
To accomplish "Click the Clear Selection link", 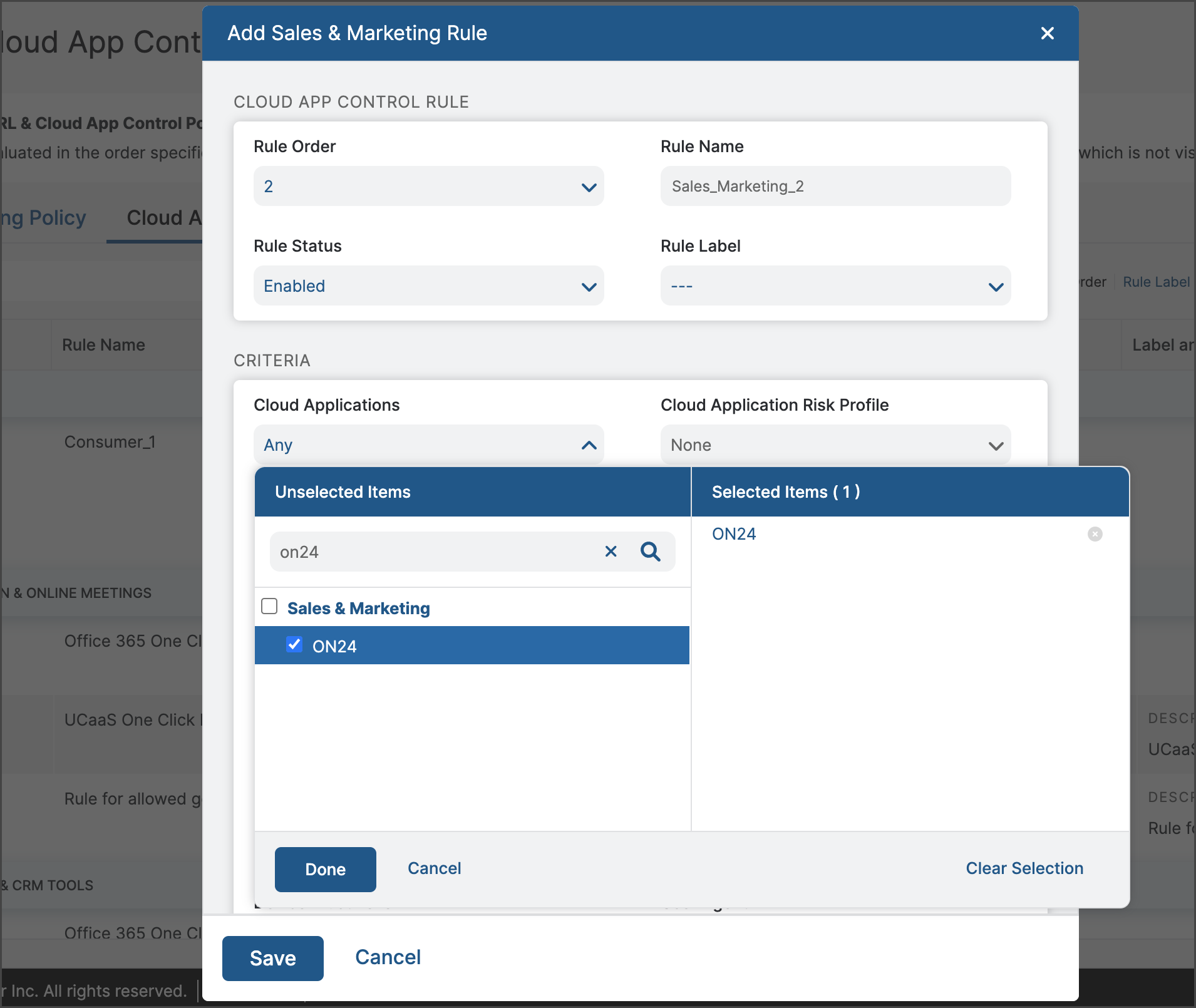I will tap(1024, 868).
